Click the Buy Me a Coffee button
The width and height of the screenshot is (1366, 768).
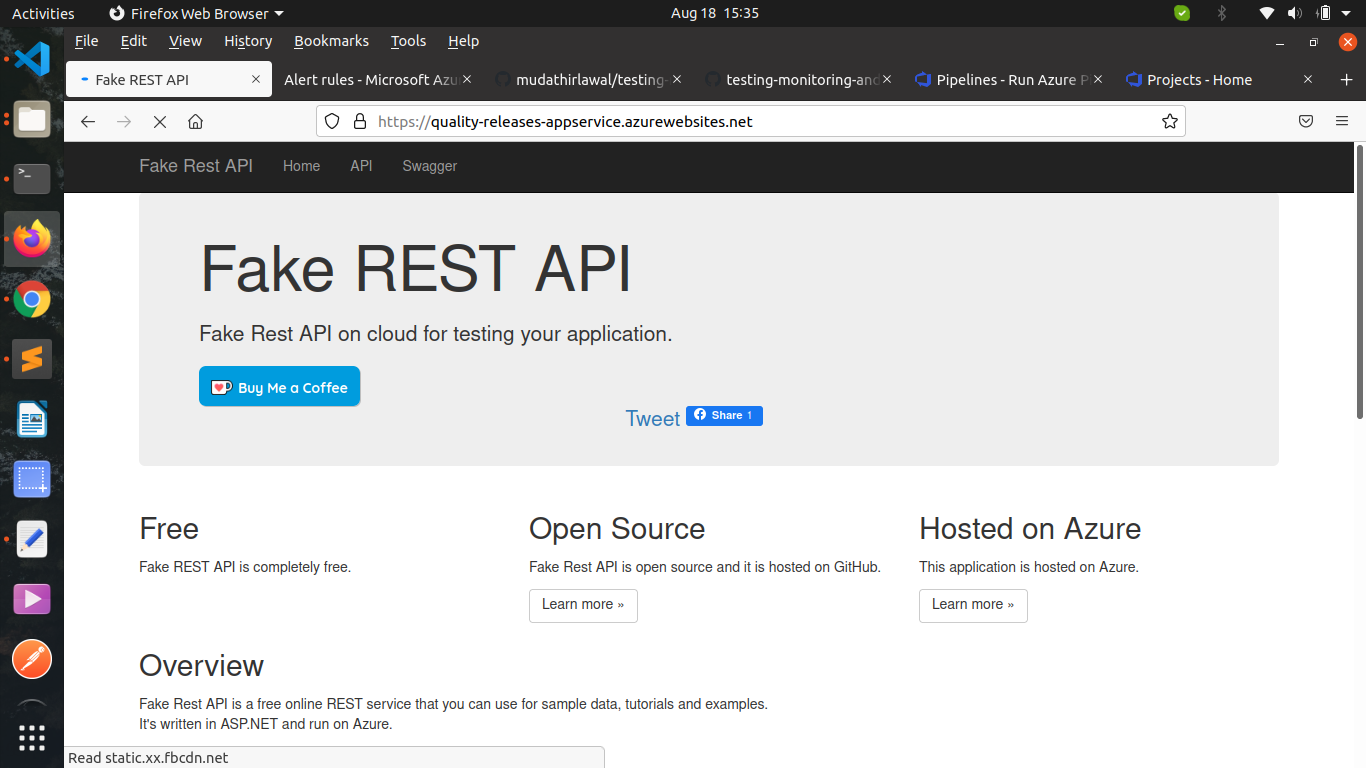pos(279,387)
